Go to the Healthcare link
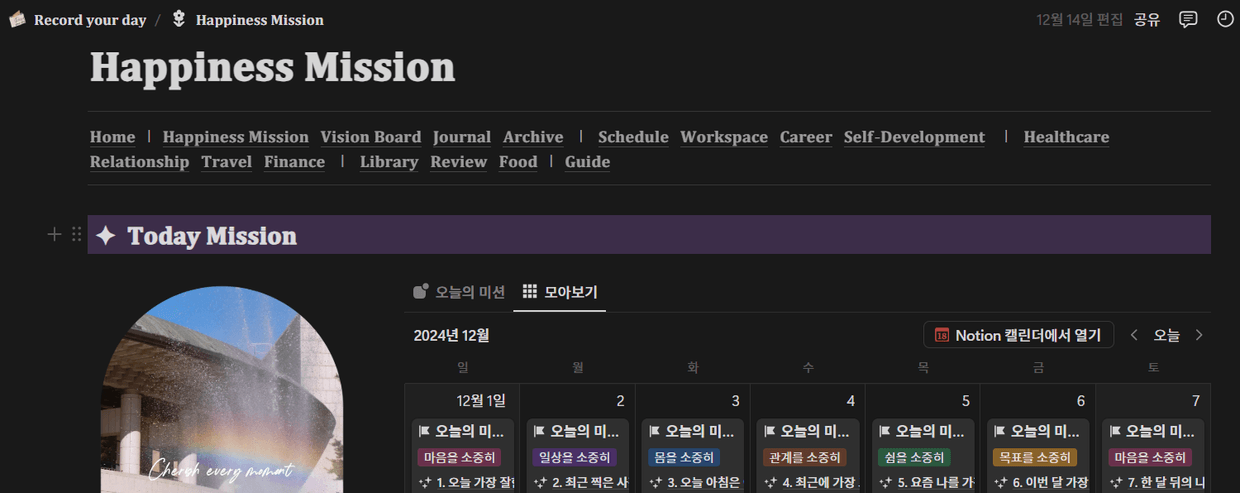Image resolution: width=1240 pixels, height=493 pixels. 1066,137
